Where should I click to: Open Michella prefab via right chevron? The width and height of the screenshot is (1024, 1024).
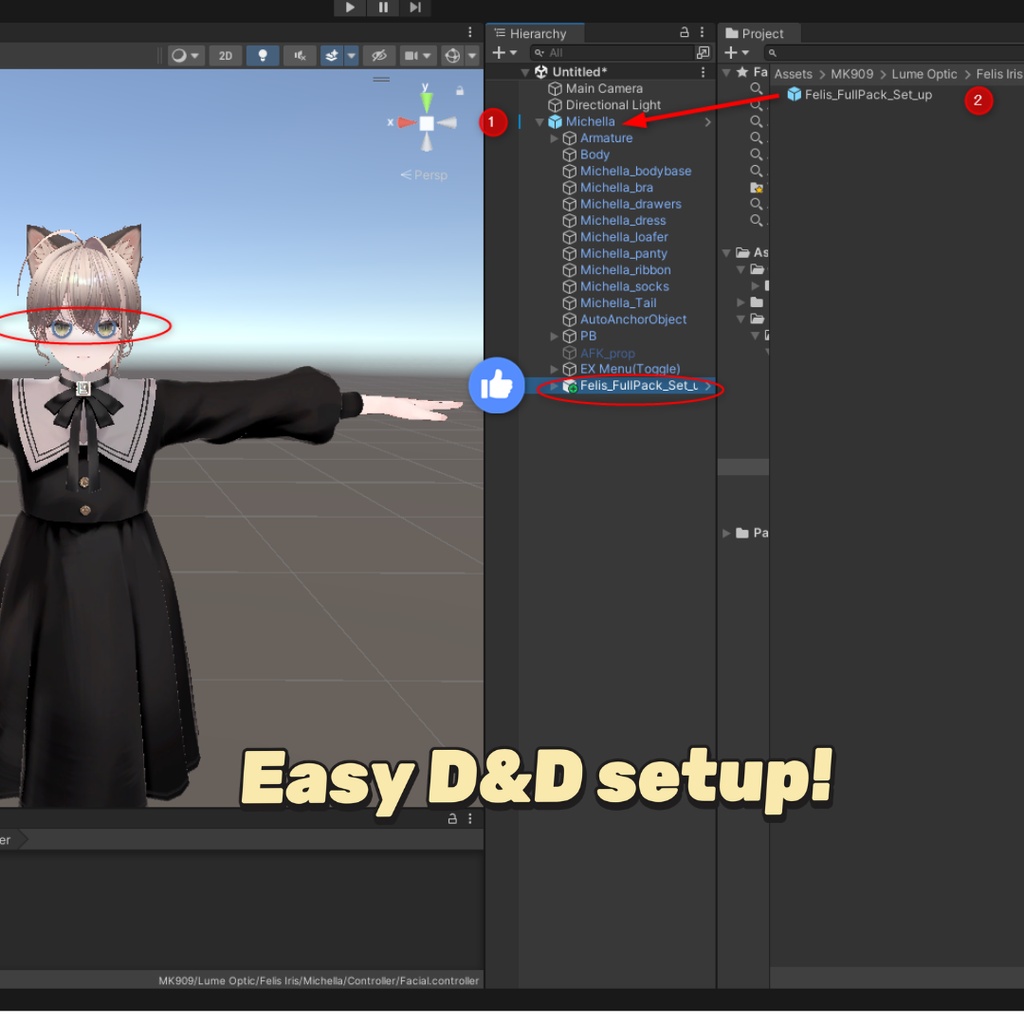pos(707,121)
